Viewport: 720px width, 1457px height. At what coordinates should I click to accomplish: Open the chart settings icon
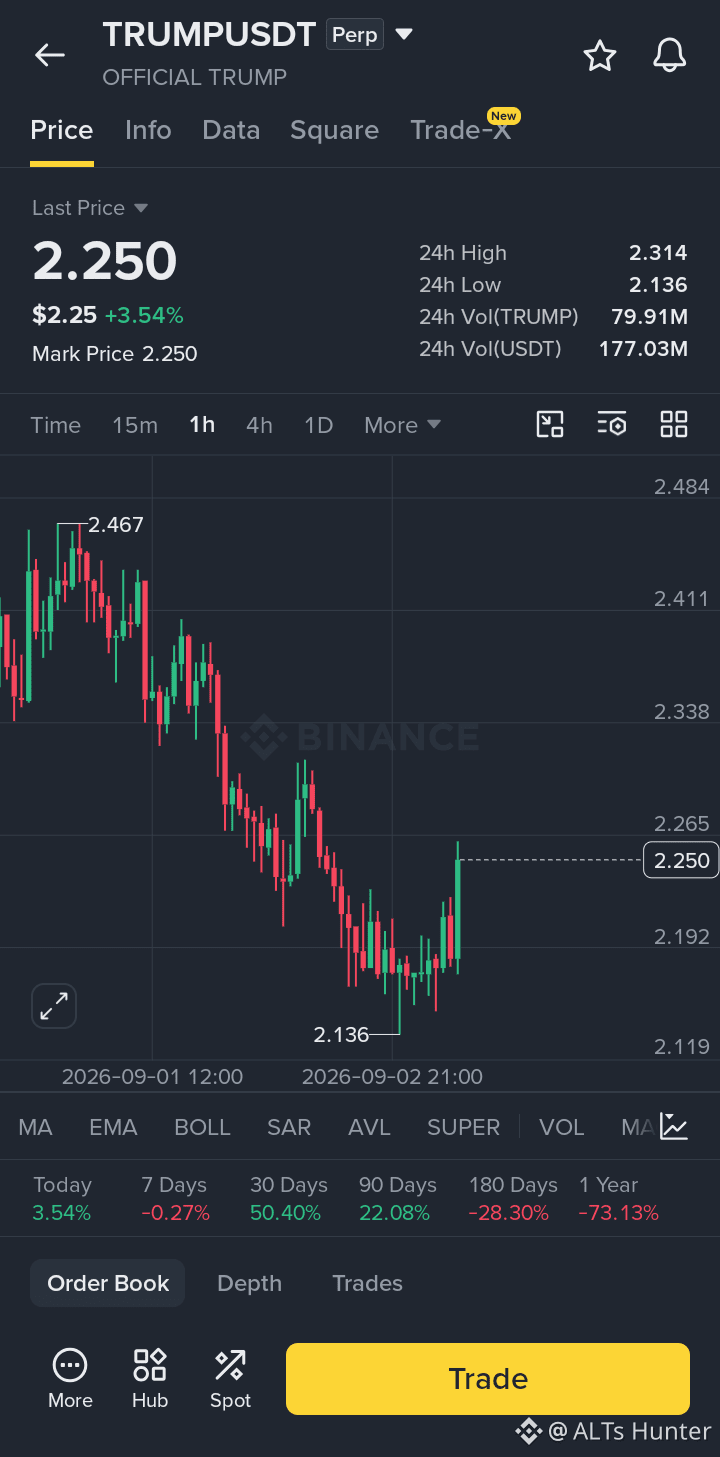point(612,424)
